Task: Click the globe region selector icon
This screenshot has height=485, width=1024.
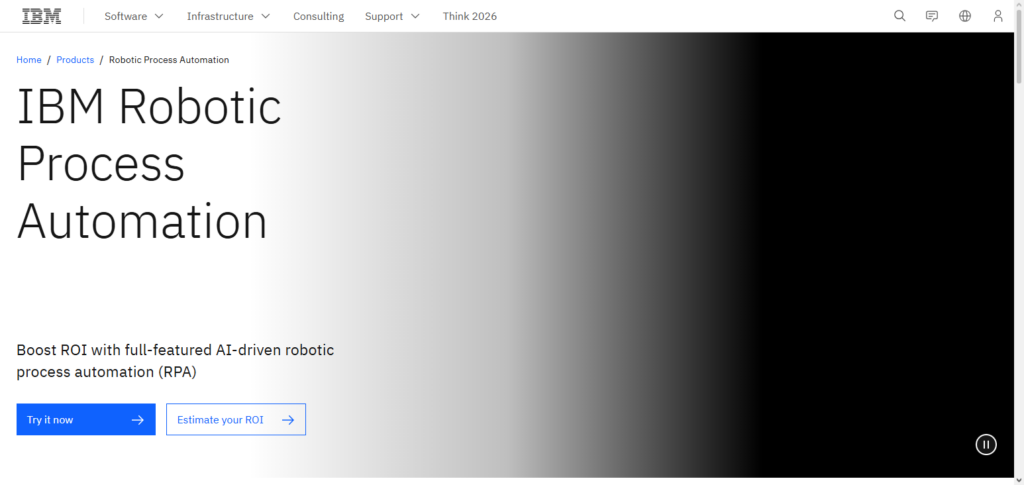Action: point(965,16)
